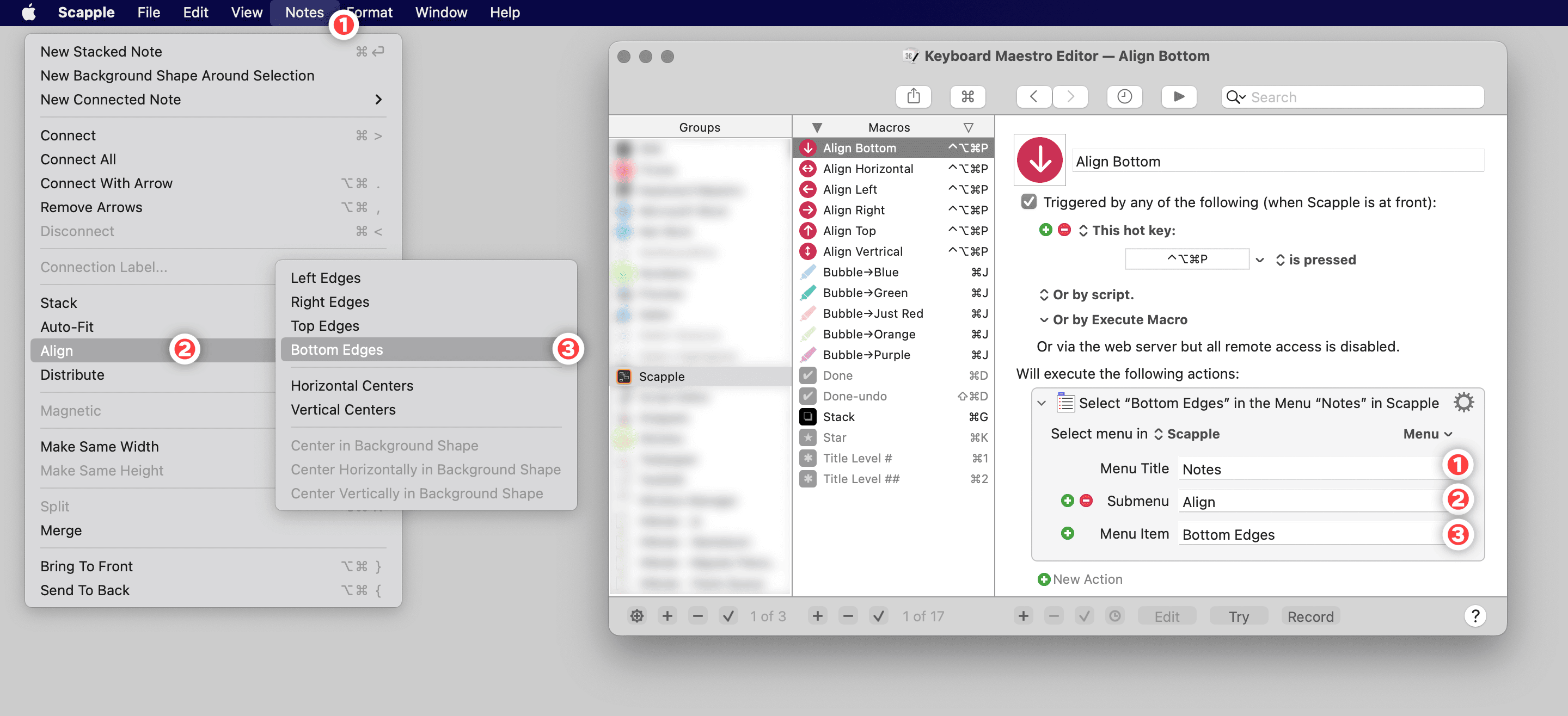Click the Scapple group icon
This screenshot has width=1568, height=716.
coord(624,376)
